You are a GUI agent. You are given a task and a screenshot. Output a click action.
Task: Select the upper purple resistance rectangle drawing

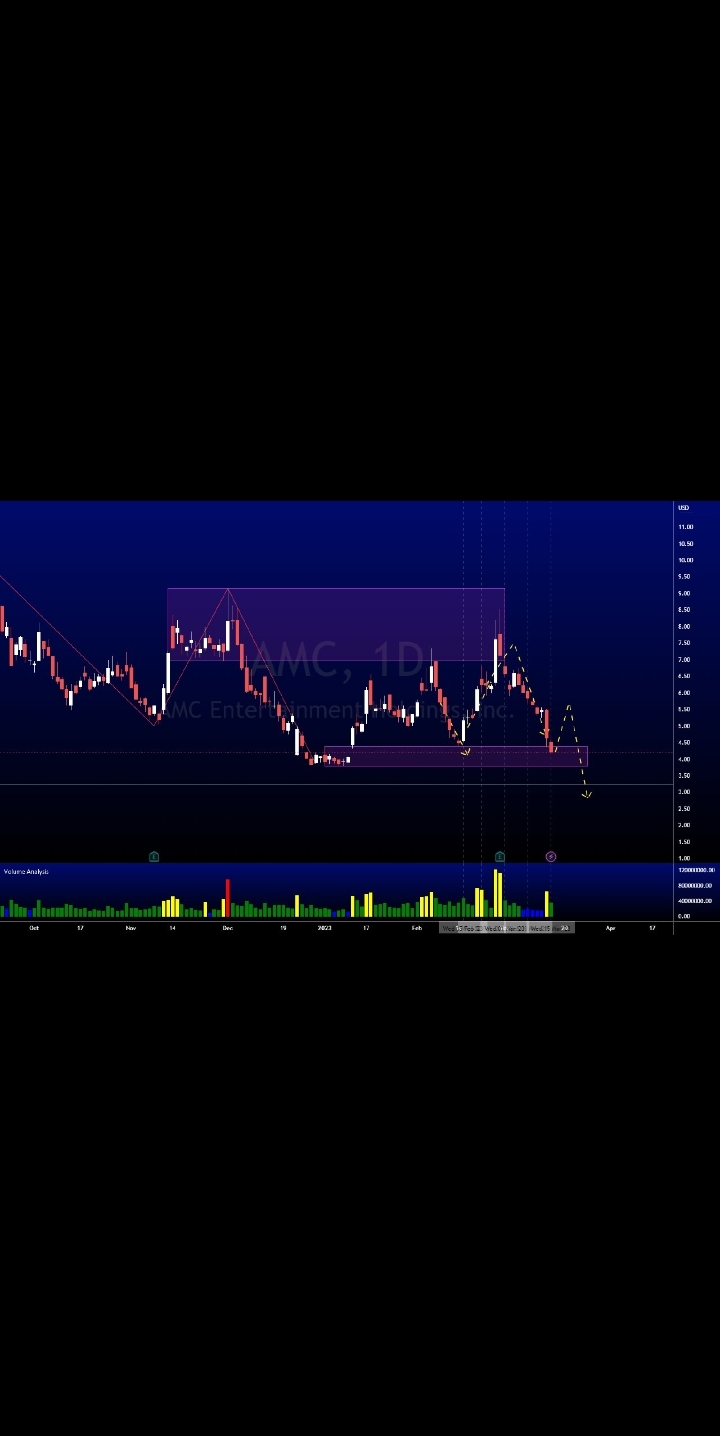(x=336, y=624)
